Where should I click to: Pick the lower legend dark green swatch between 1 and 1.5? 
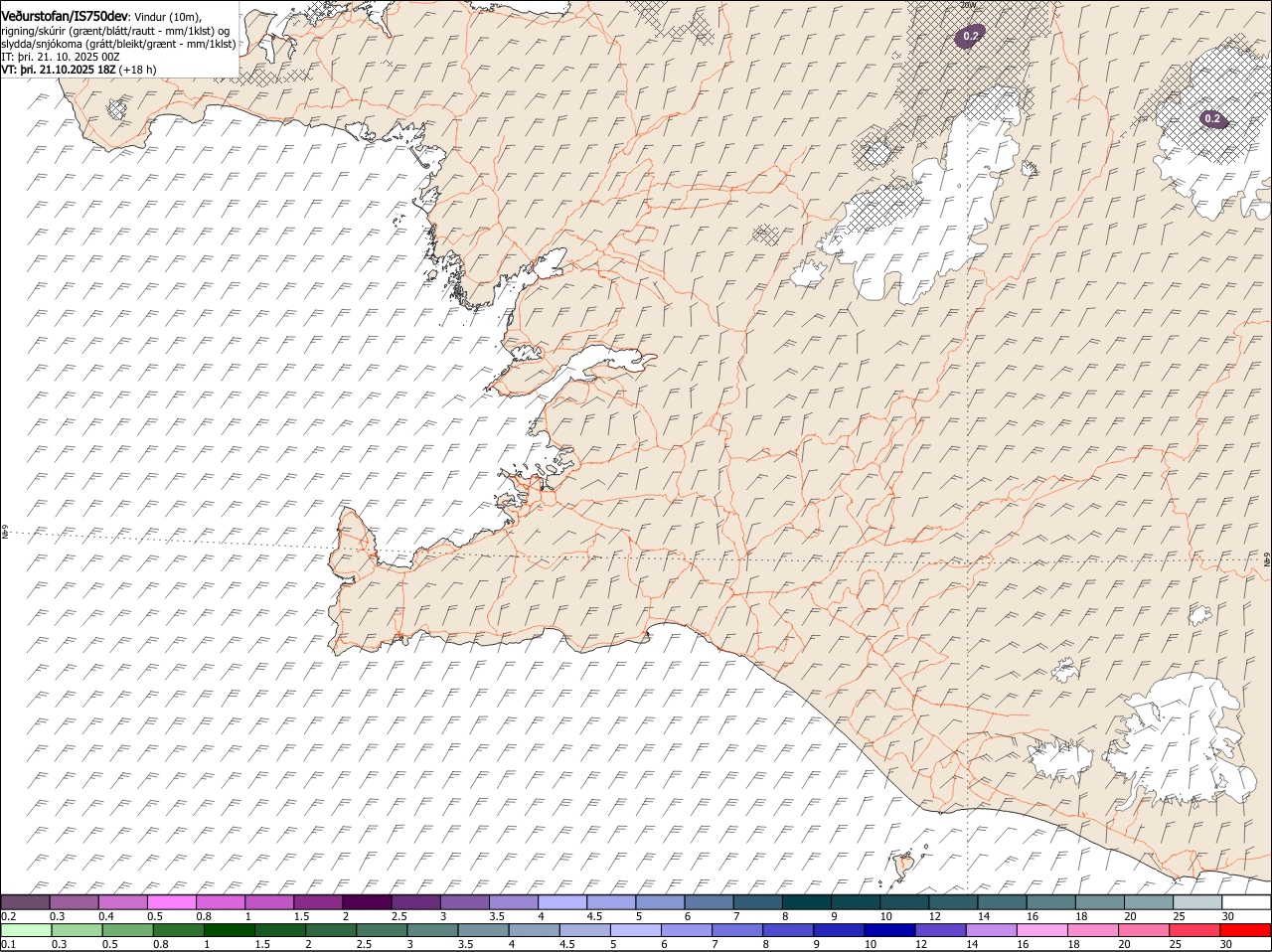[229, 930]
